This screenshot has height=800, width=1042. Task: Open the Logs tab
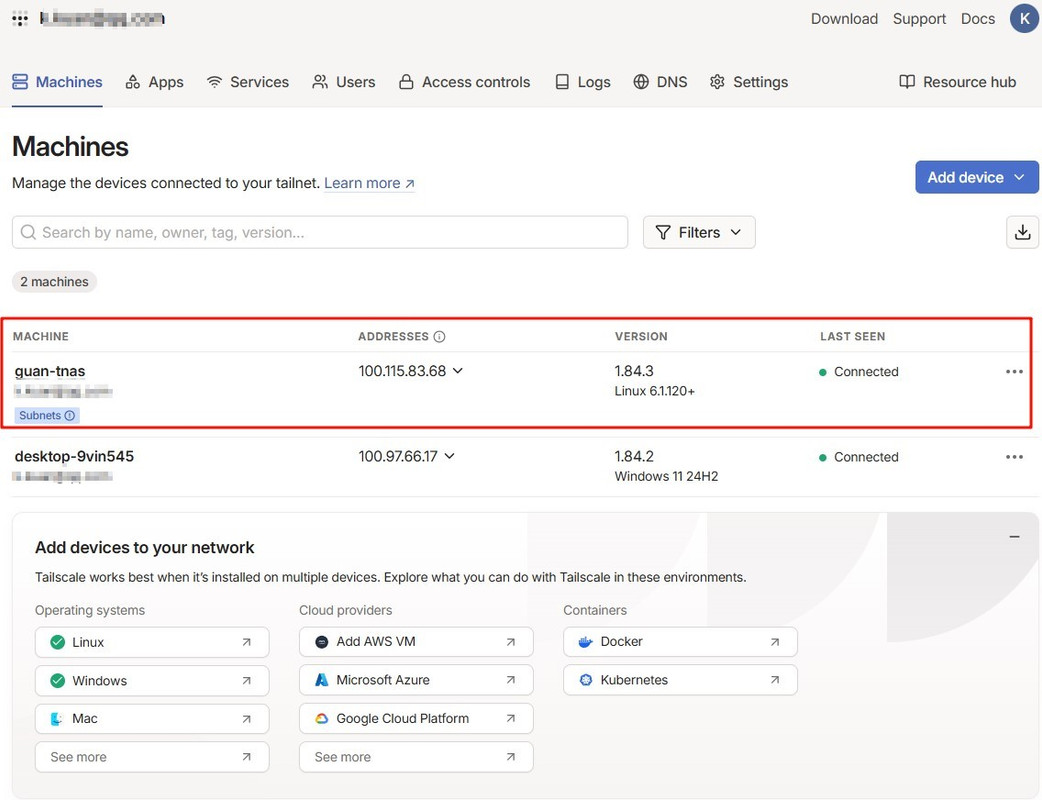(x=583, y=82)
